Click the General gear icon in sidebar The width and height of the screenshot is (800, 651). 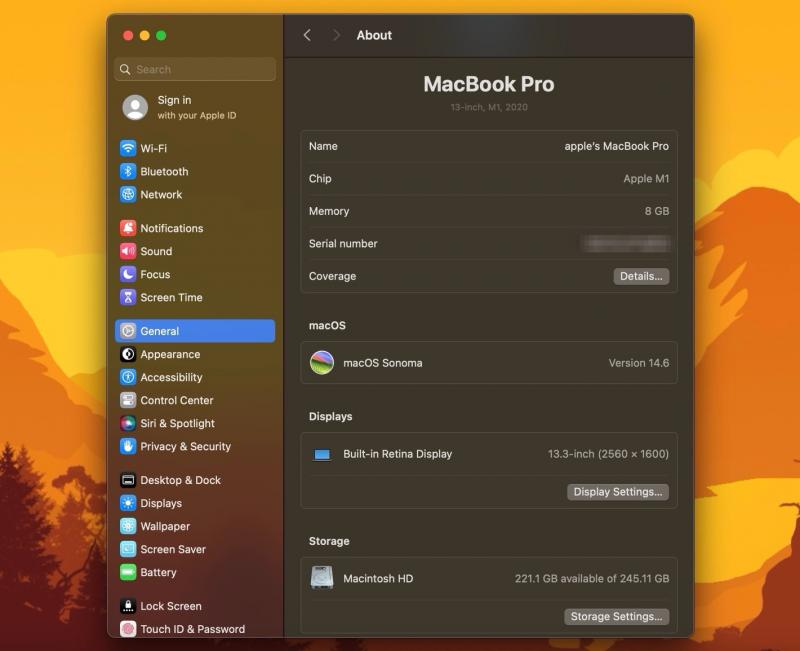(x=128, y=331)
